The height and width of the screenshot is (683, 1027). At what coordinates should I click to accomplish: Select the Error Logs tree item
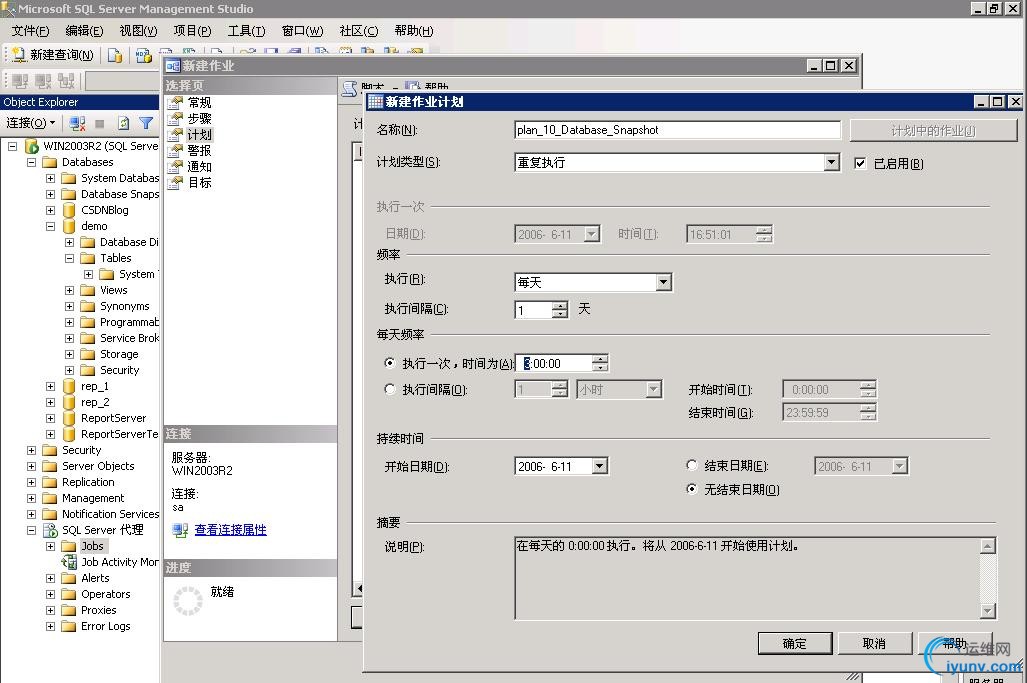[x=105, y=627]
